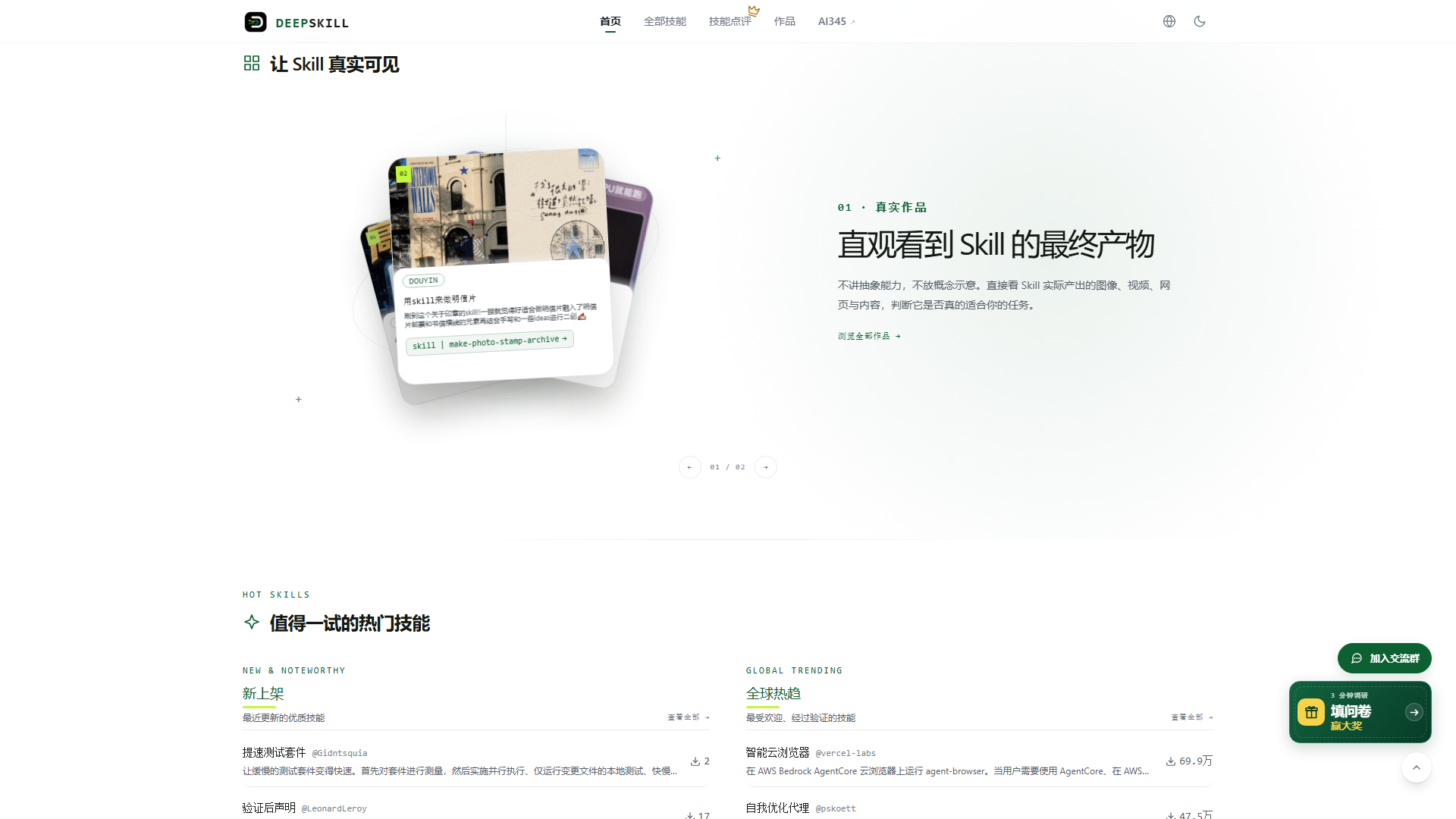
Task: Click sparkle icon beside 值得一试的热门技能
Action: (x=252, y=623)
